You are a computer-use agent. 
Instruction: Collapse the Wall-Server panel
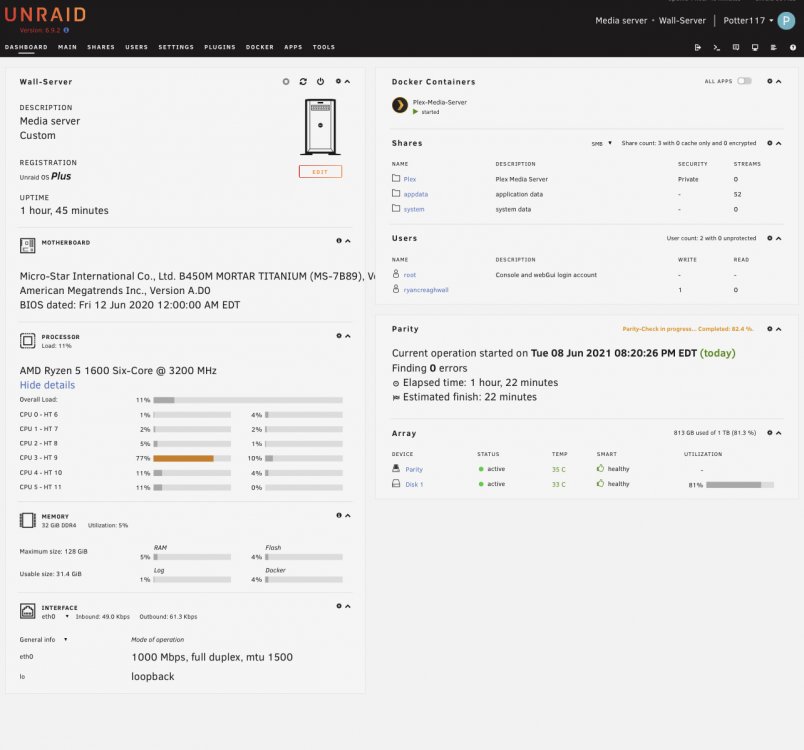pyautogui.click(x=347, y=82)
